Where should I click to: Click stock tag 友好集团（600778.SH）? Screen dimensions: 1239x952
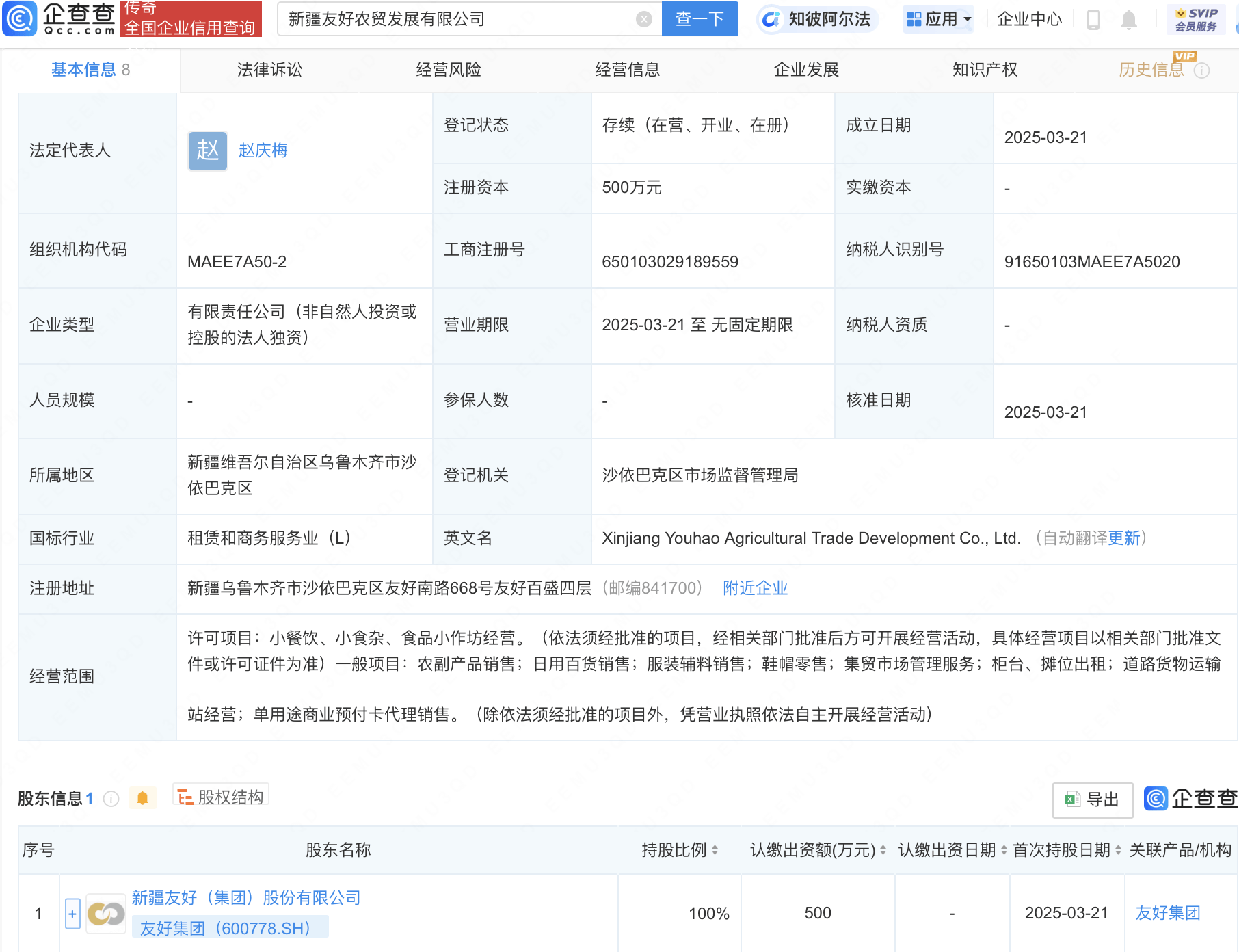(230, 928)
